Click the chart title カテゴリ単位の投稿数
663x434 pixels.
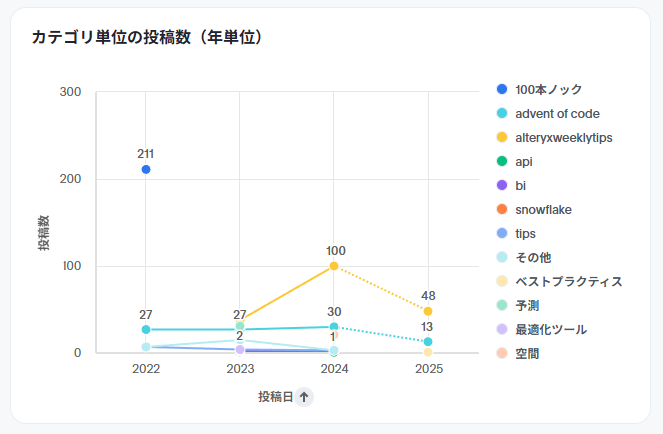point(147,38)
